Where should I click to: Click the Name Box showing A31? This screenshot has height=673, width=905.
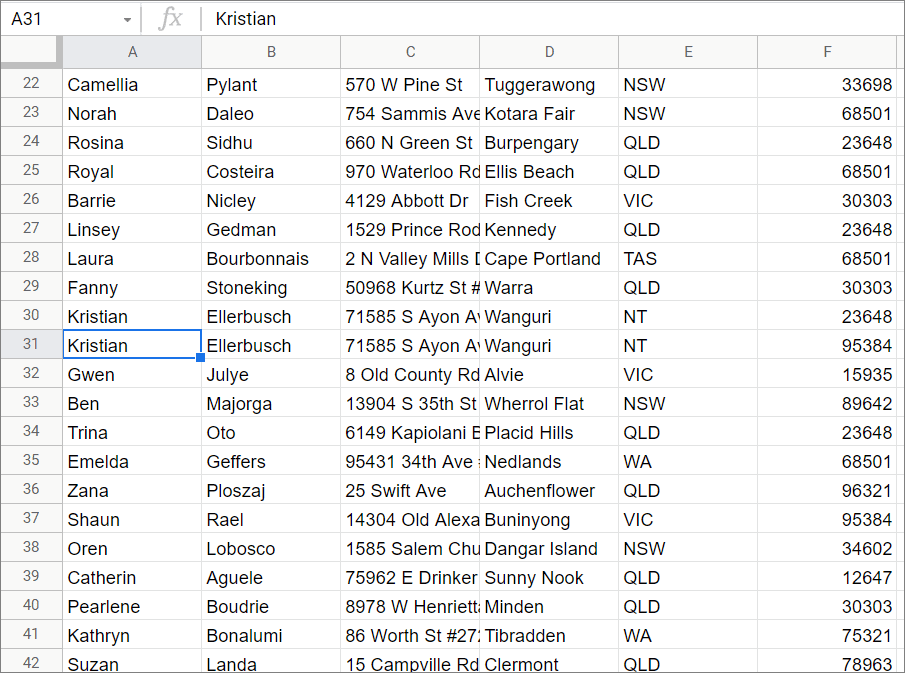click(x=60, y=18)
